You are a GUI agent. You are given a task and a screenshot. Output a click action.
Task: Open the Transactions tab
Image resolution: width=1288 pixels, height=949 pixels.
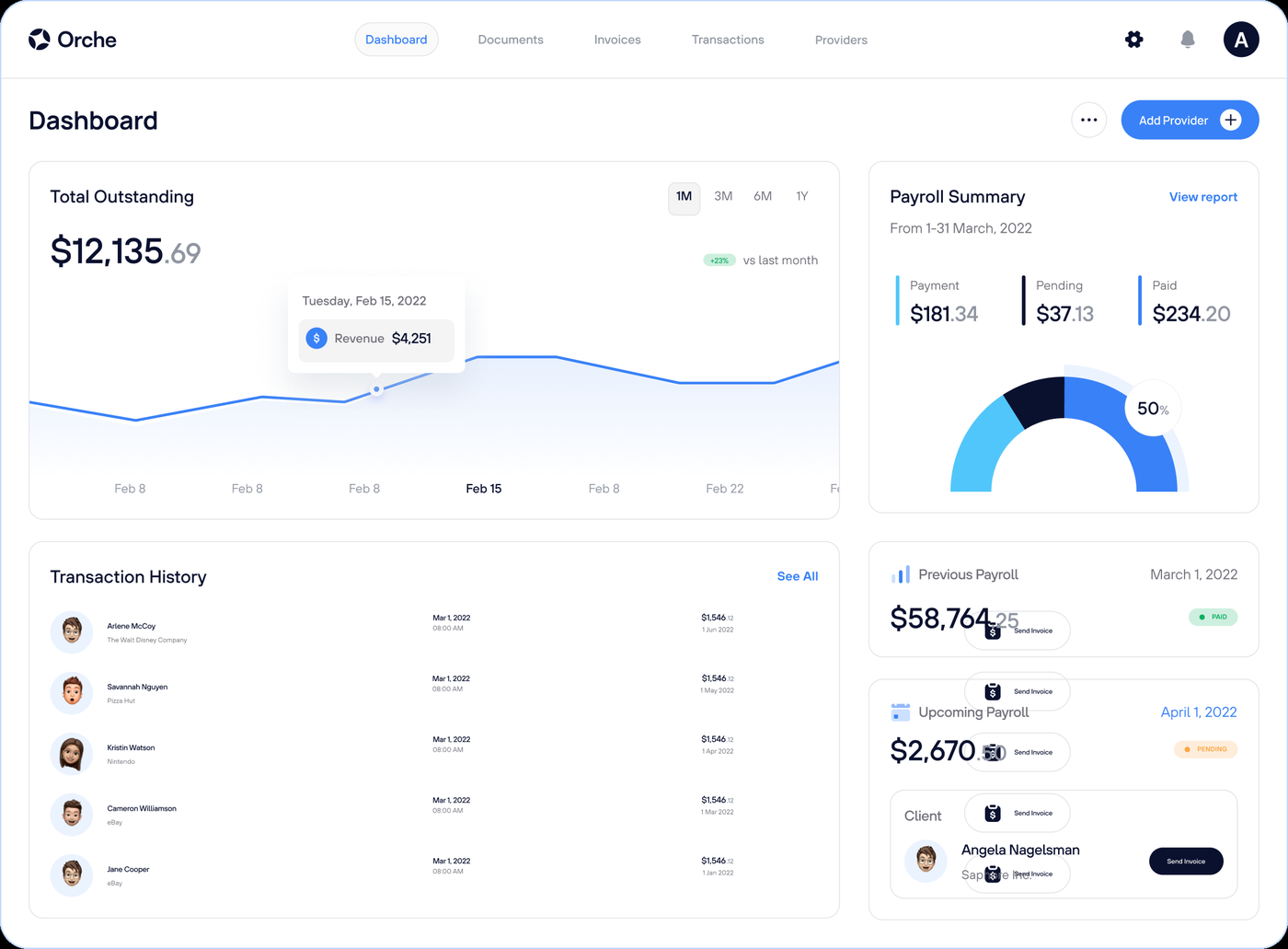click(728, 40)
